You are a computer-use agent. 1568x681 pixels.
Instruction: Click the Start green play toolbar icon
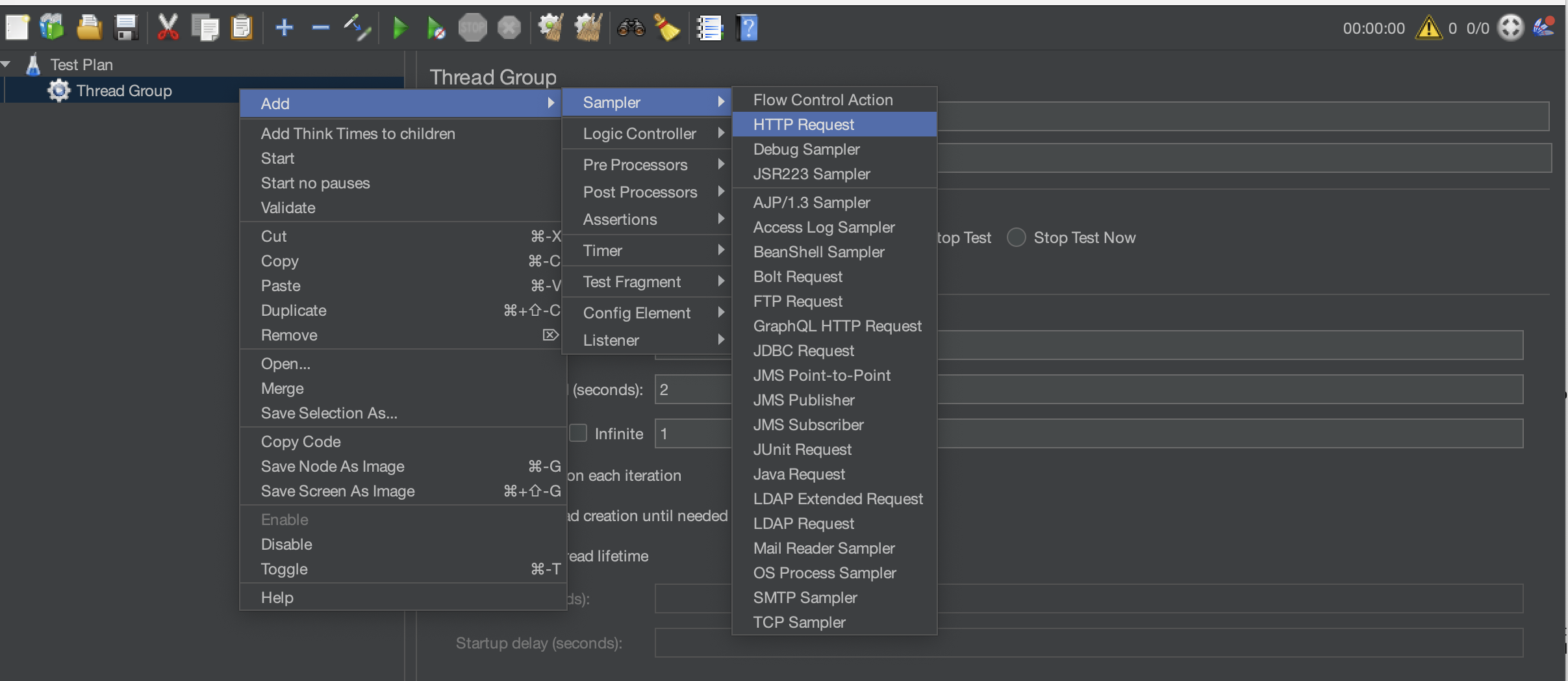[400, 28]
